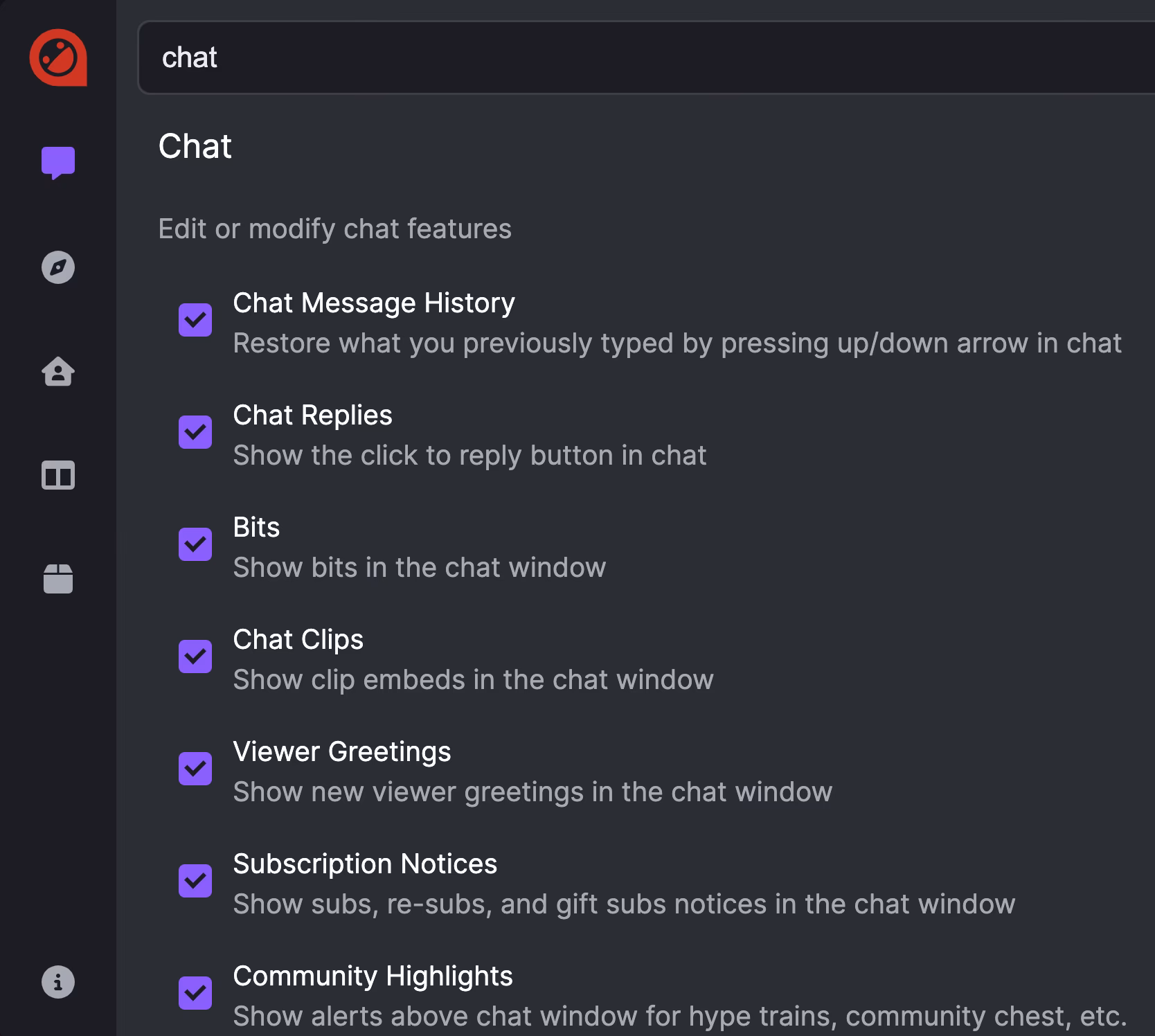
Task: Open the About section via the info icon
Action: point(58,981)
